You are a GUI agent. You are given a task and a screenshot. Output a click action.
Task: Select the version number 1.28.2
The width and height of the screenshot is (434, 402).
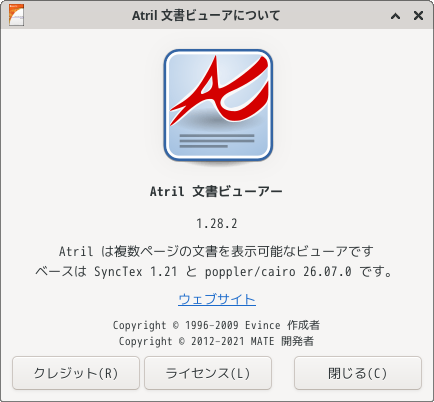[217, 223]
